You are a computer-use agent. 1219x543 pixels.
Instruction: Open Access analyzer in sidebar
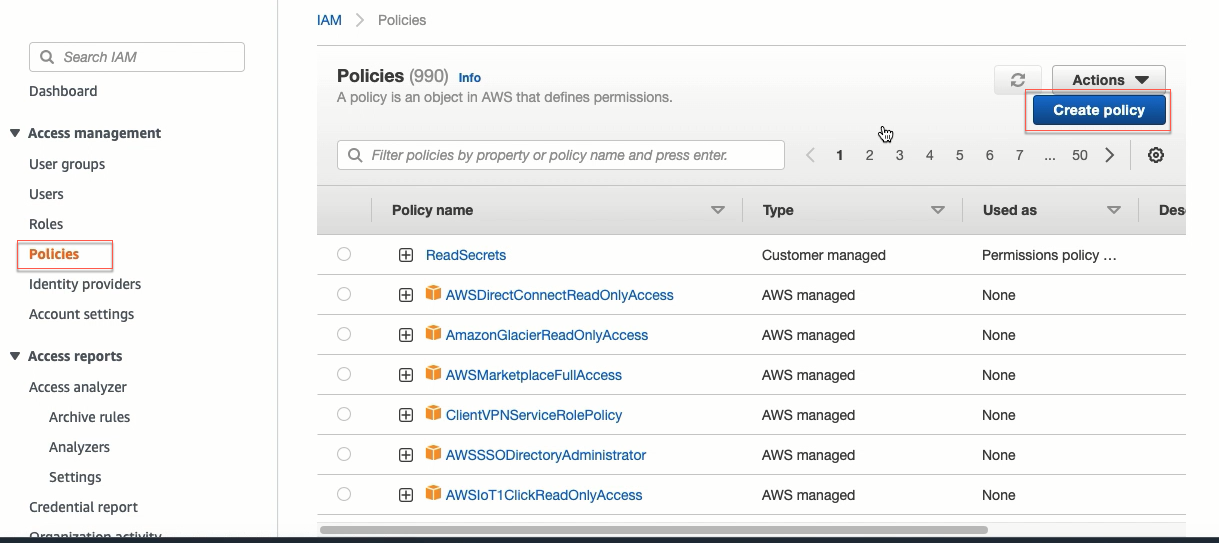(78, 387)
